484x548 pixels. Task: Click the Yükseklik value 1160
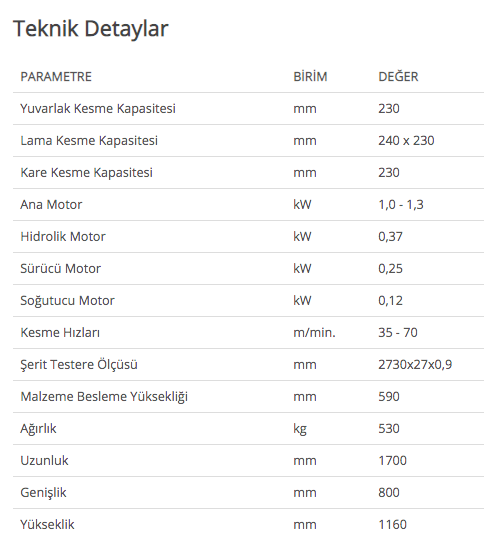[392, 525]
